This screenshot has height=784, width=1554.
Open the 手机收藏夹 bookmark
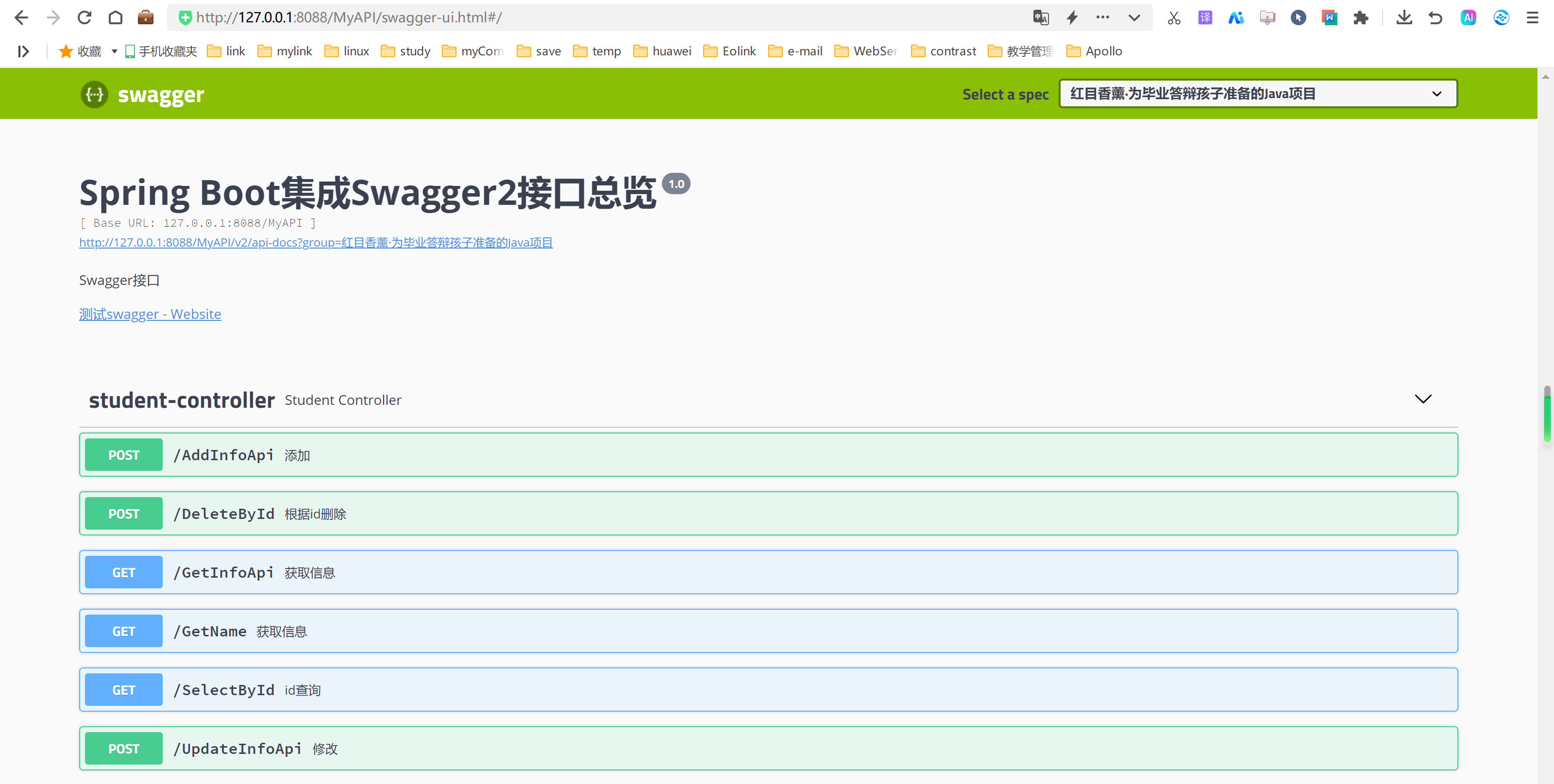161,51
